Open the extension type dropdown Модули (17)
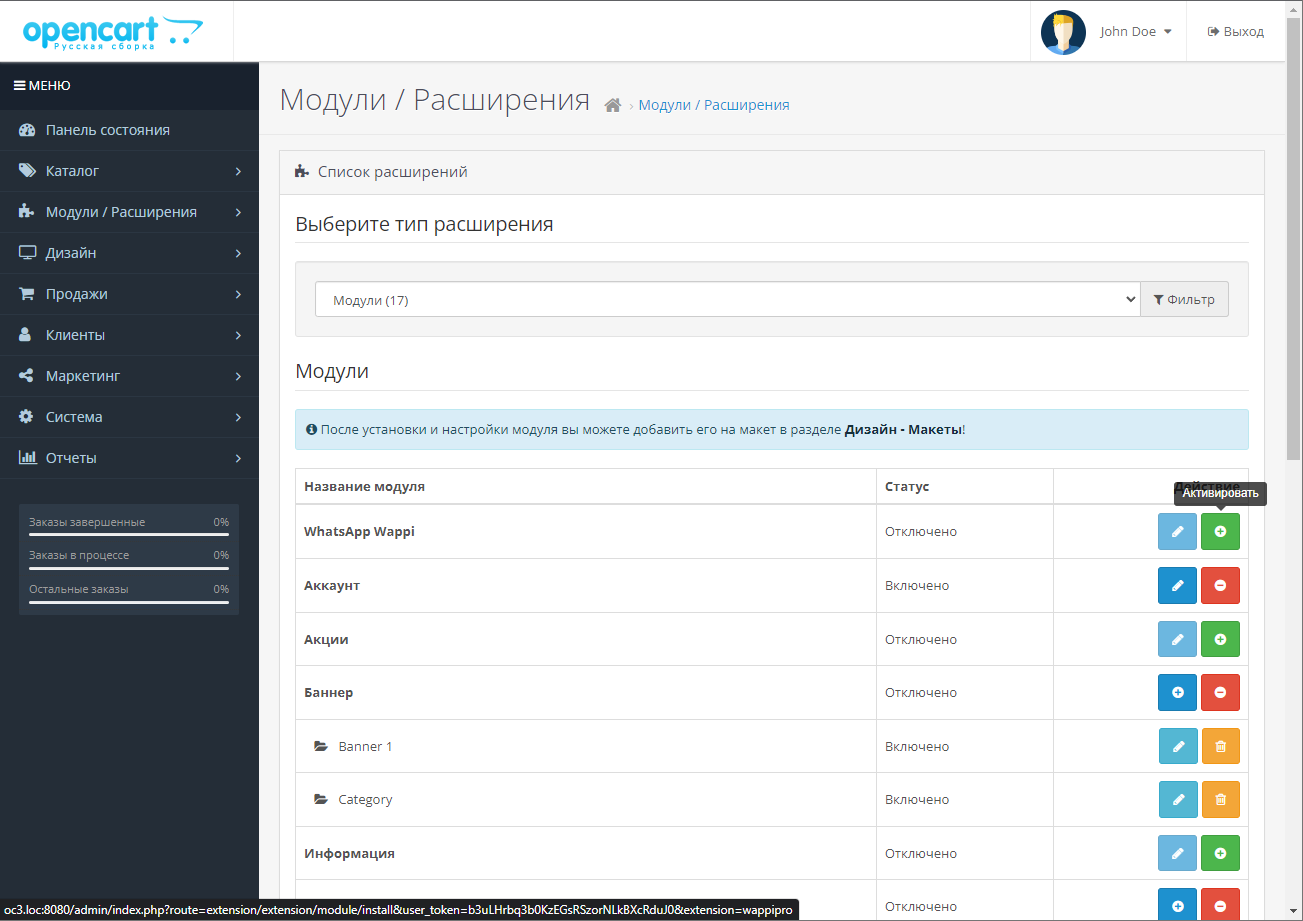This screenshot has height=921, width=1303. click(x=727, y=300)
